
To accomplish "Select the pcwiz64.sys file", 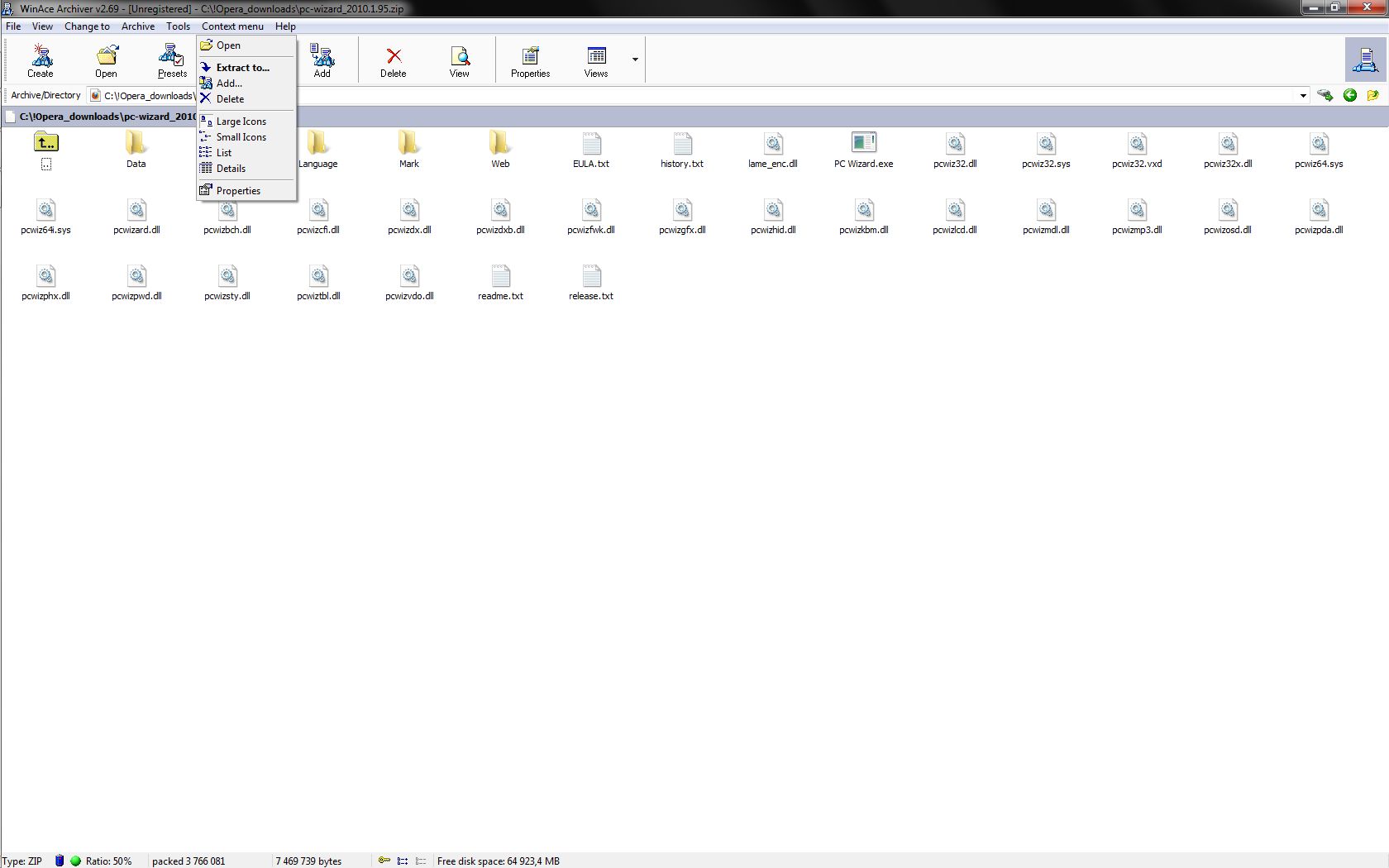I will coord(1319,150).
